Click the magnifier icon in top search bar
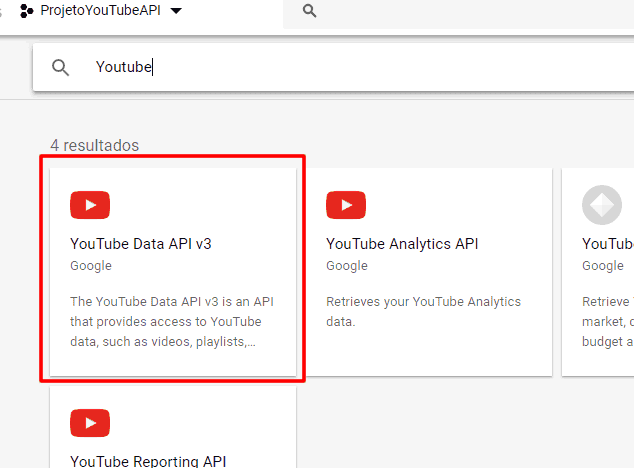The width and height of the screenshot is (634, 468). coord(309,11)
